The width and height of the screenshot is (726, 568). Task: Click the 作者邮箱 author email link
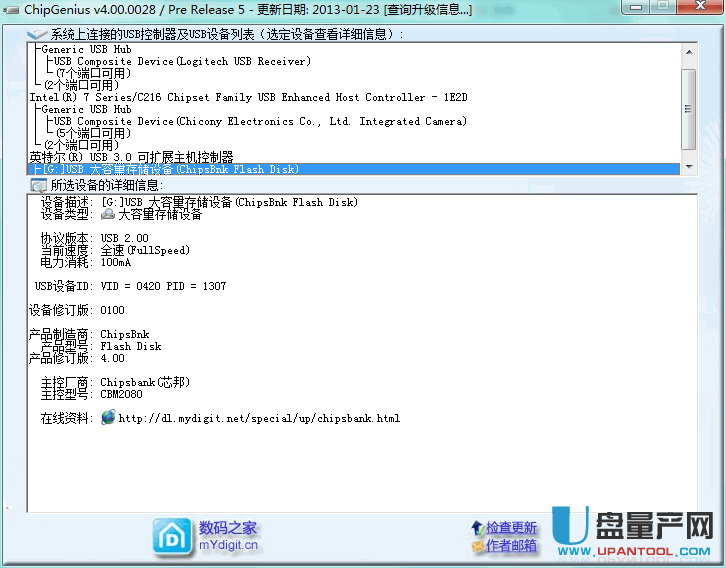[511, 546]
